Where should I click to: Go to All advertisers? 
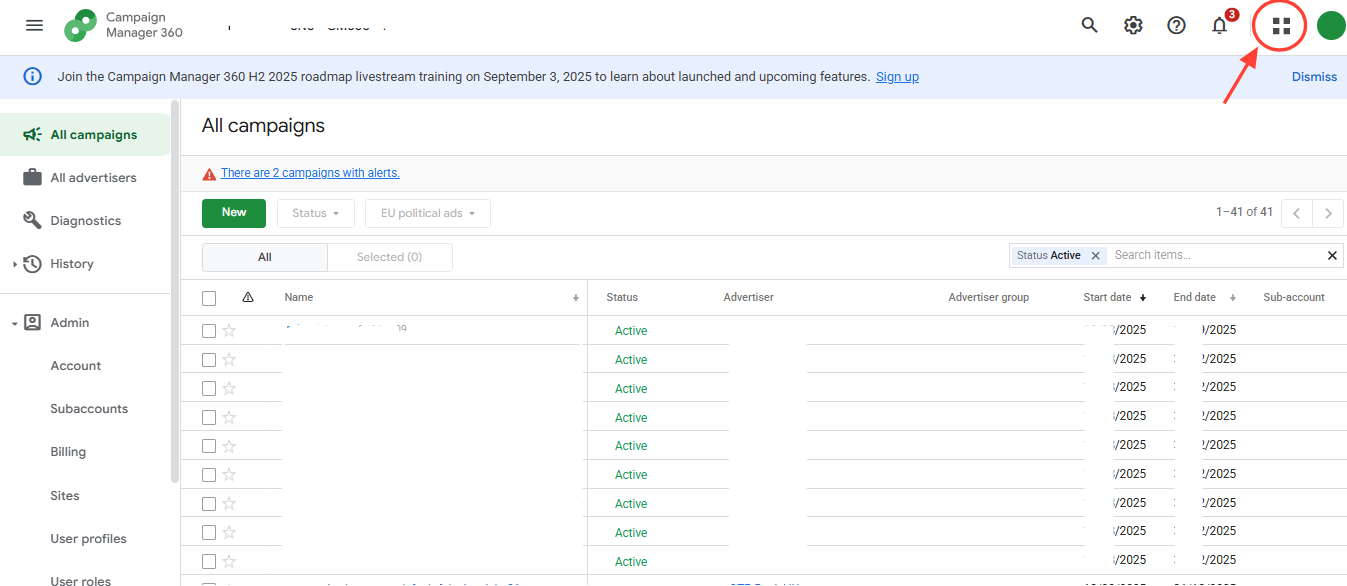coord(94,177)
